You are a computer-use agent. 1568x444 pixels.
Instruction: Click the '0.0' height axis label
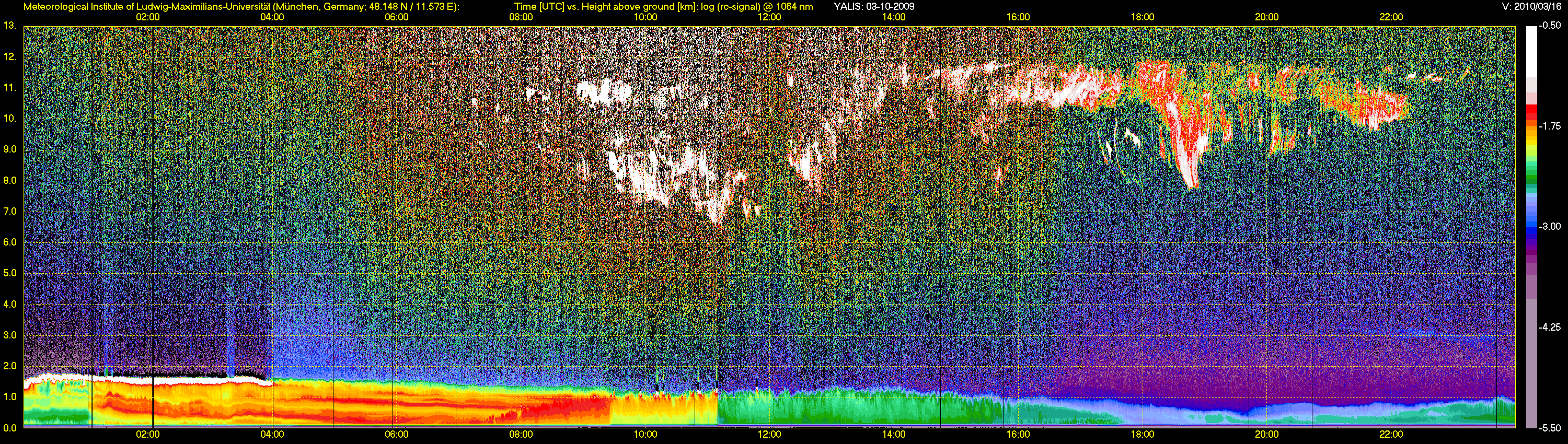[9, 428]
